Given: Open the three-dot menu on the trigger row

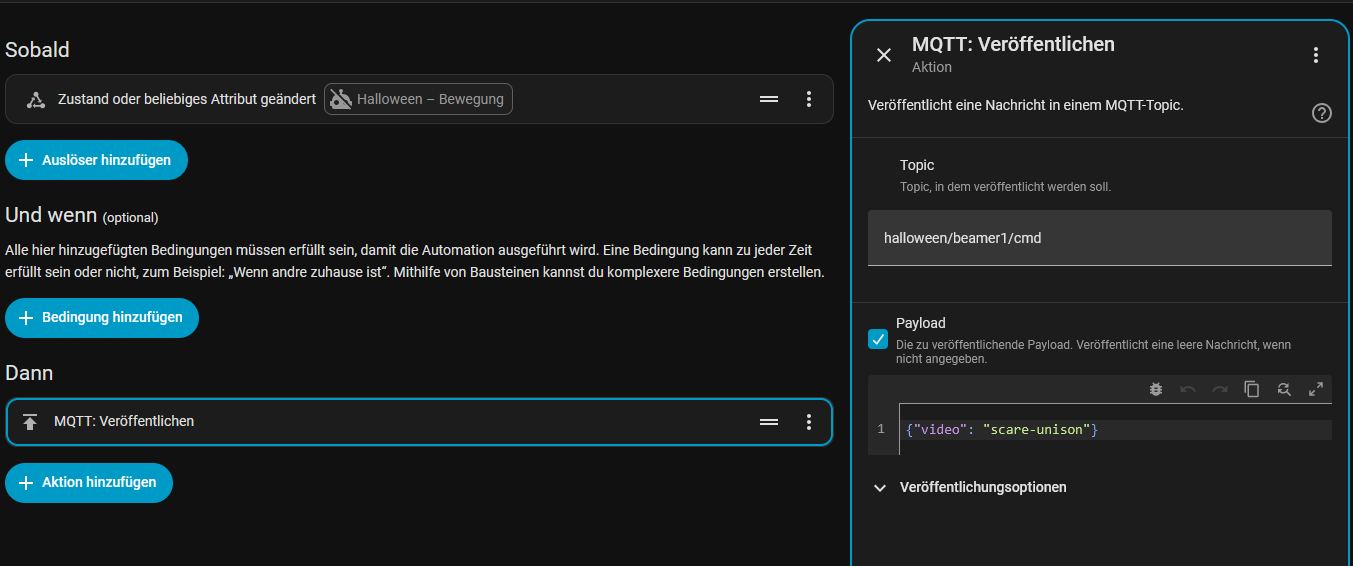Looking at the screenshot, I should 809,99.
